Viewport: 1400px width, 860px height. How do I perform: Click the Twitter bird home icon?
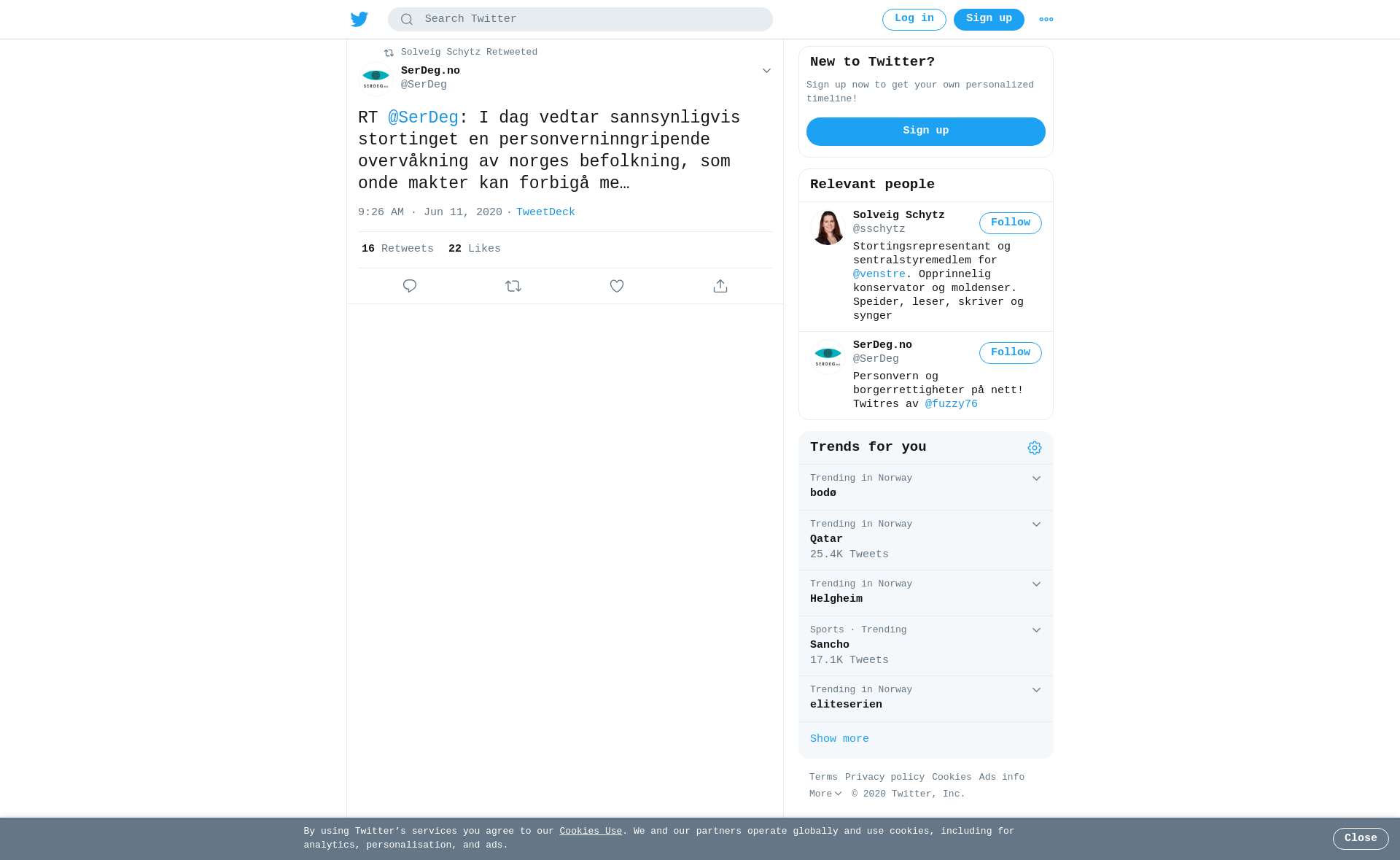(x=359, y=19)
